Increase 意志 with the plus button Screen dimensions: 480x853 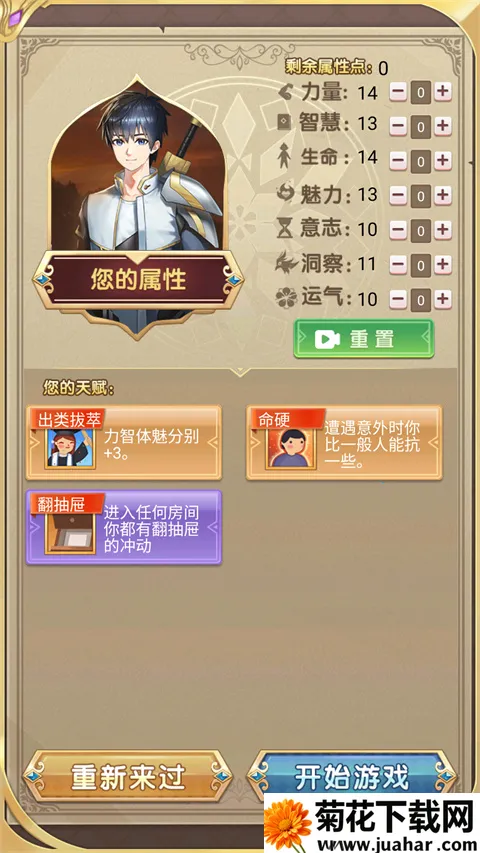tap(442, 230)
